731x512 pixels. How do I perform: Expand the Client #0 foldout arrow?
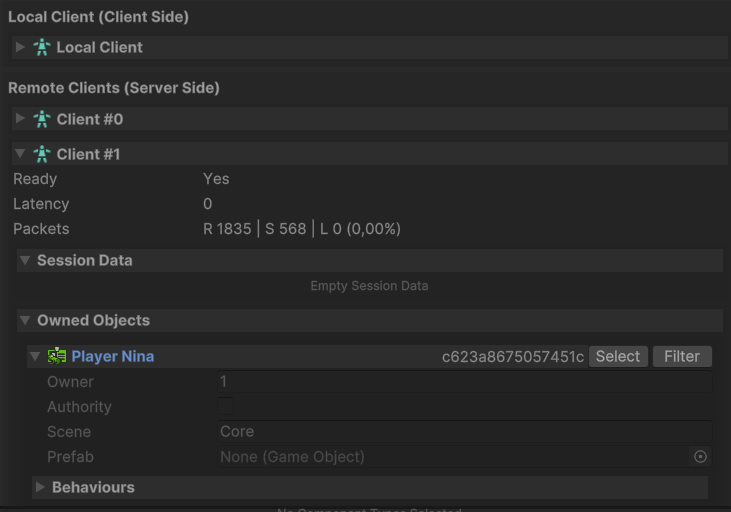pyautogui.click(x=20, y=118)
